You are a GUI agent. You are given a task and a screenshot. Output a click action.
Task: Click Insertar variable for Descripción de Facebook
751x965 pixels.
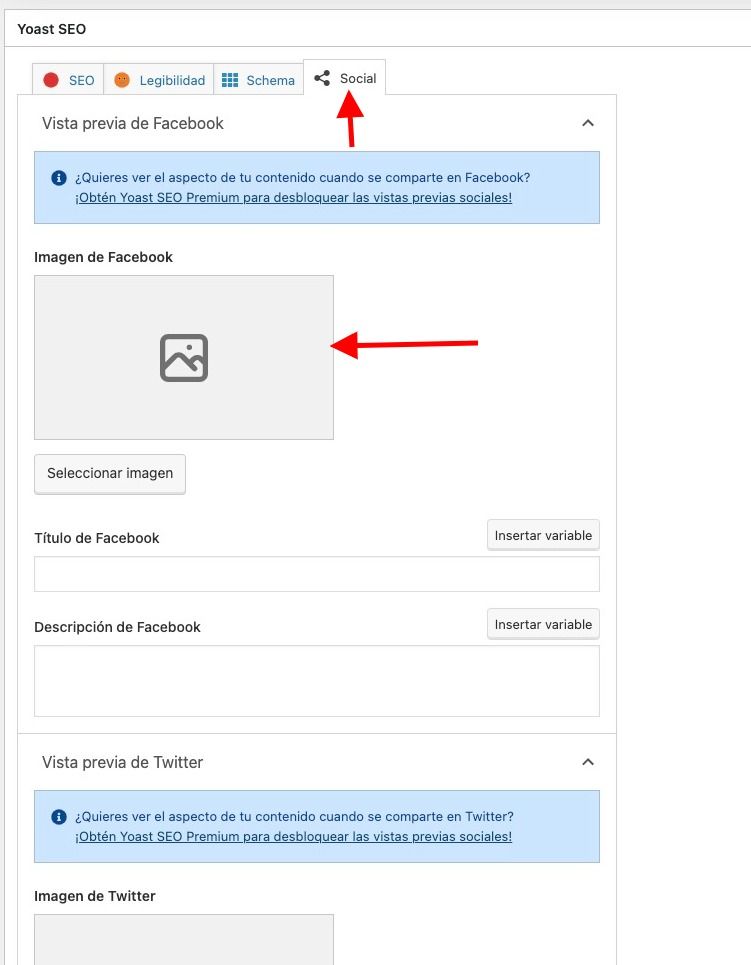[x=543, y=624]
